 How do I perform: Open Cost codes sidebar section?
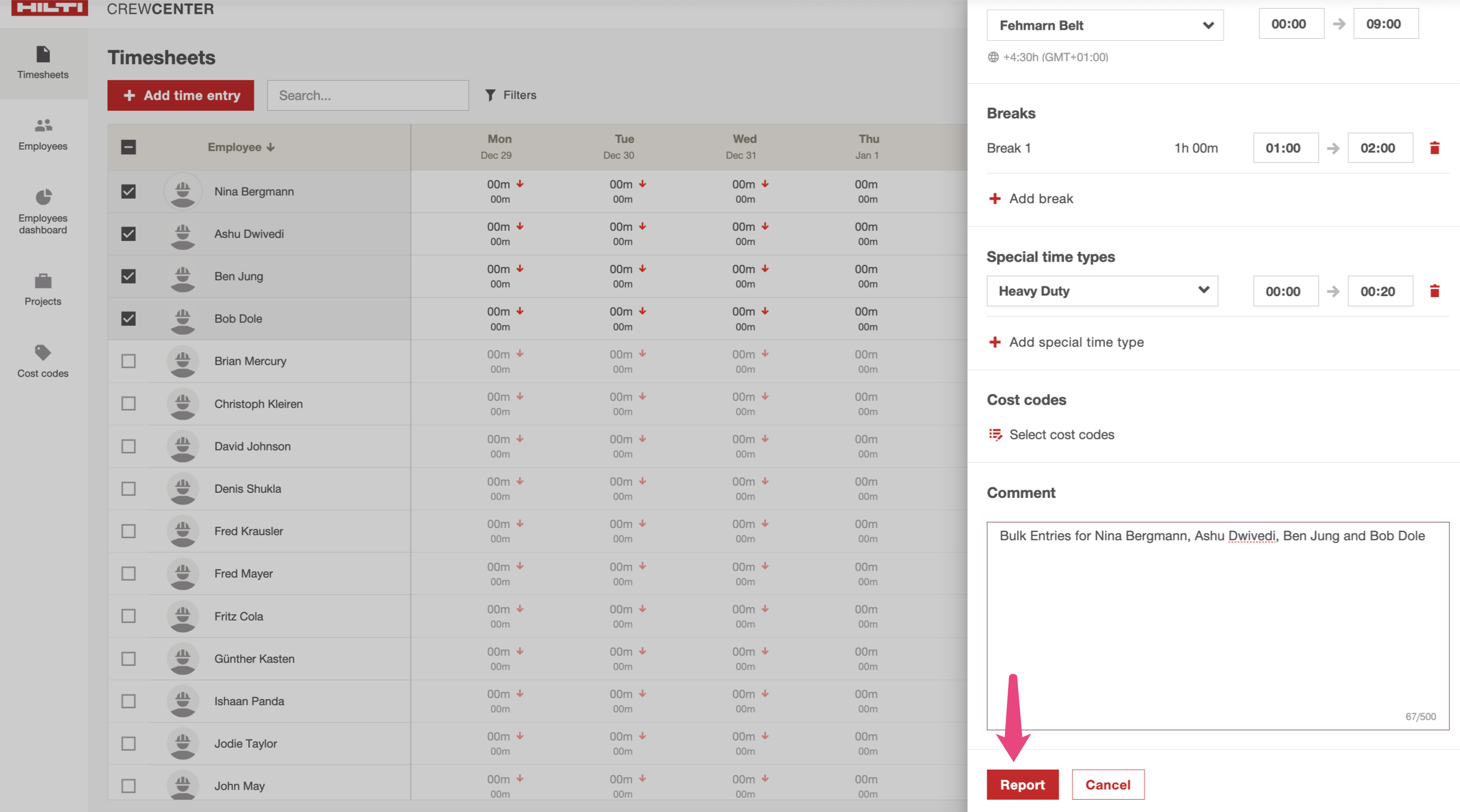[43, 361]
